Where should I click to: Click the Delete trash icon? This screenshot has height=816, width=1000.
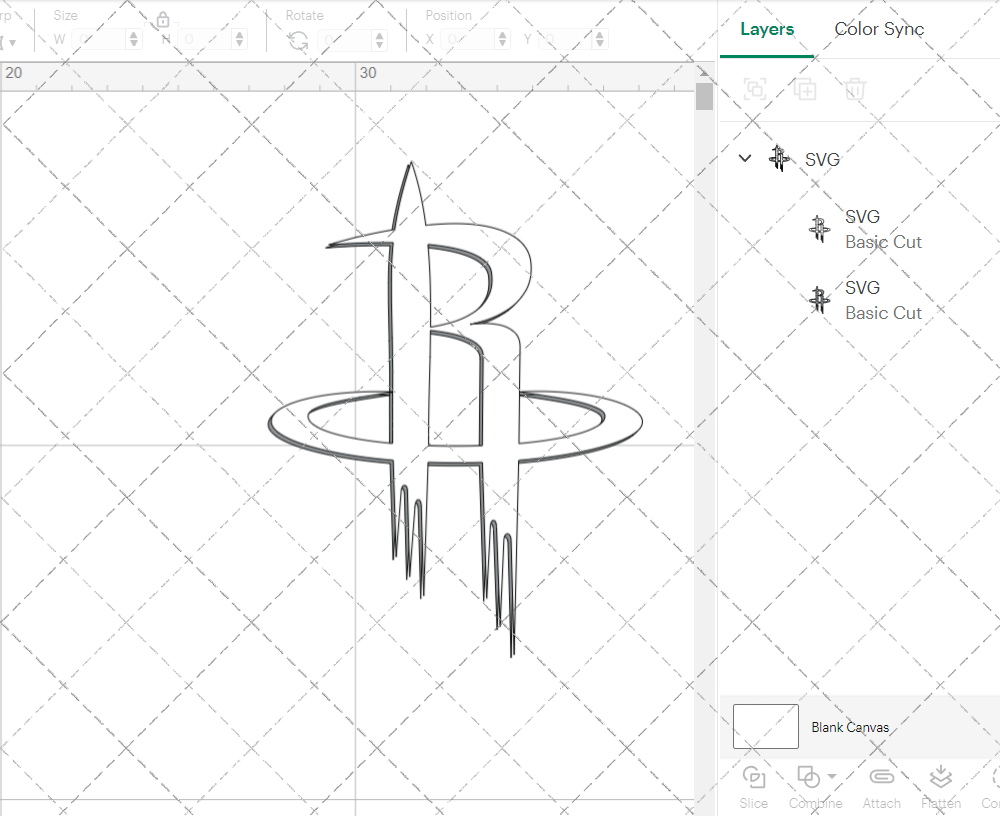(x=855, y=89)
